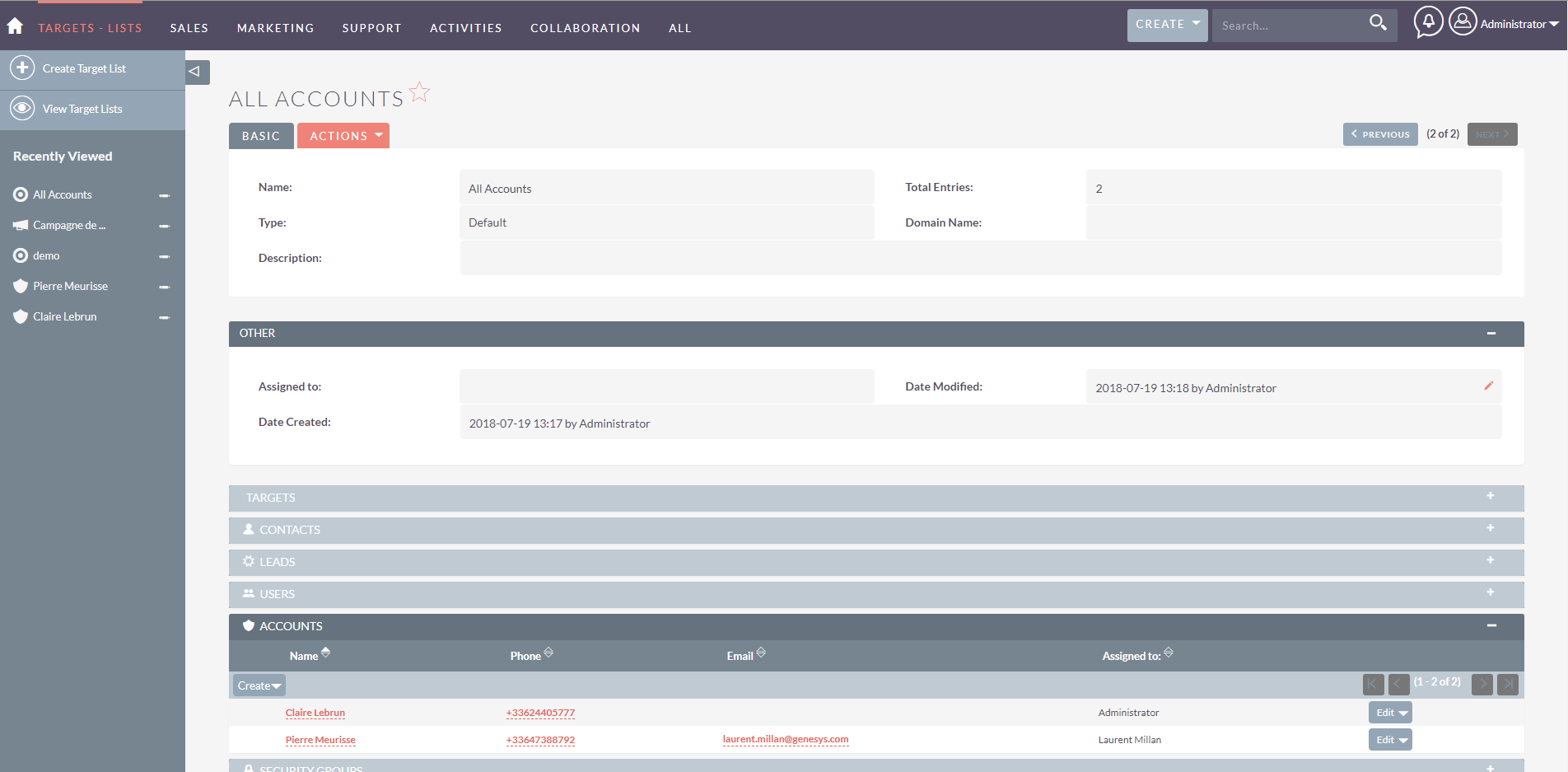Click the home icon in top navigation
Screen dimensions: 1568x772
pos(15,26)
